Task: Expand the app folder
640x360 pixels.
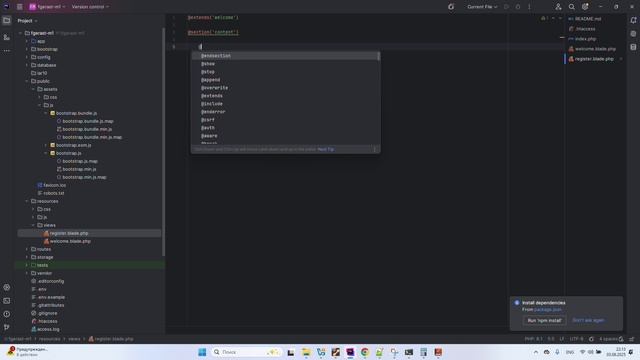Action: [x=27, y=41]
